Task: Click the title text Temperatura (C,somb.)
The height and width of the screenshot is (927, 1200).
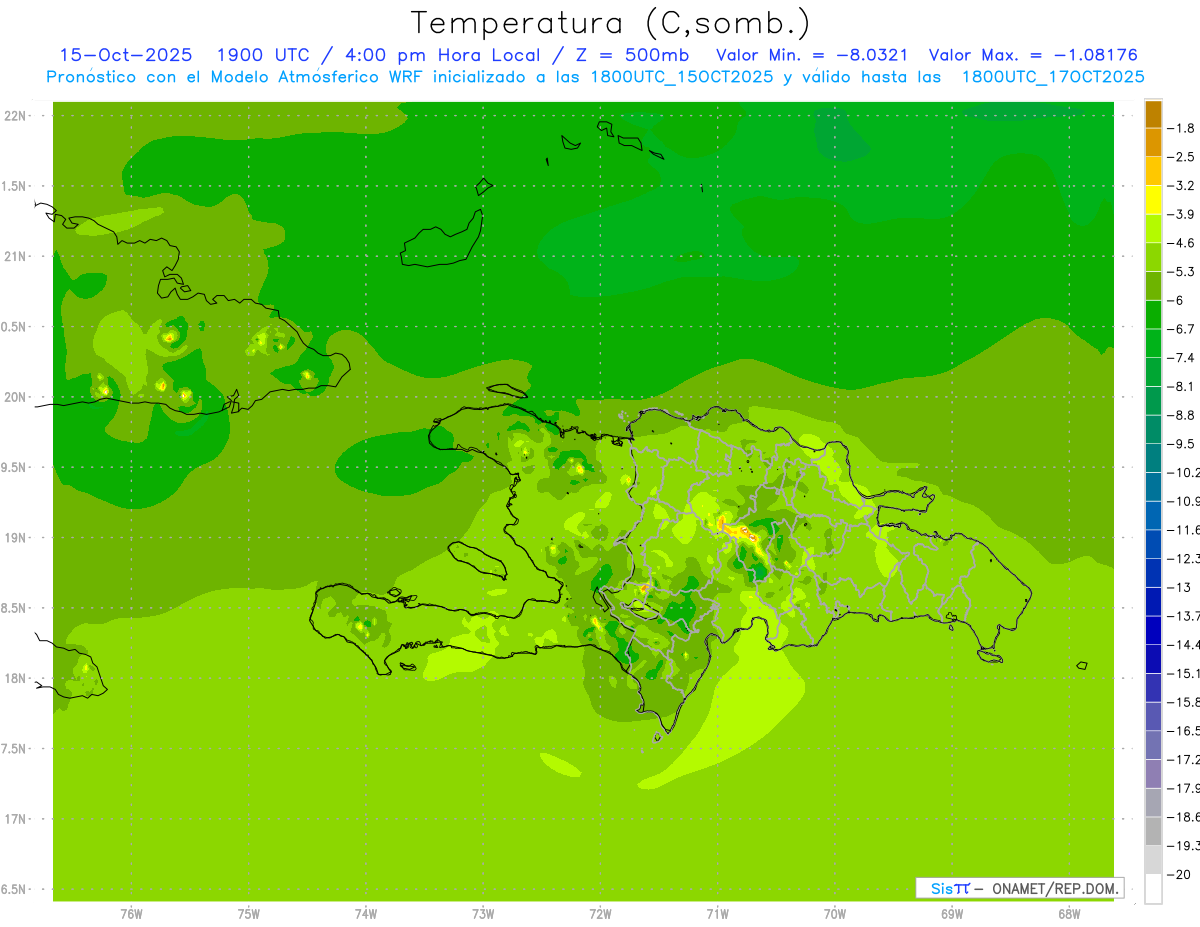Action: [x=610, y=22]
